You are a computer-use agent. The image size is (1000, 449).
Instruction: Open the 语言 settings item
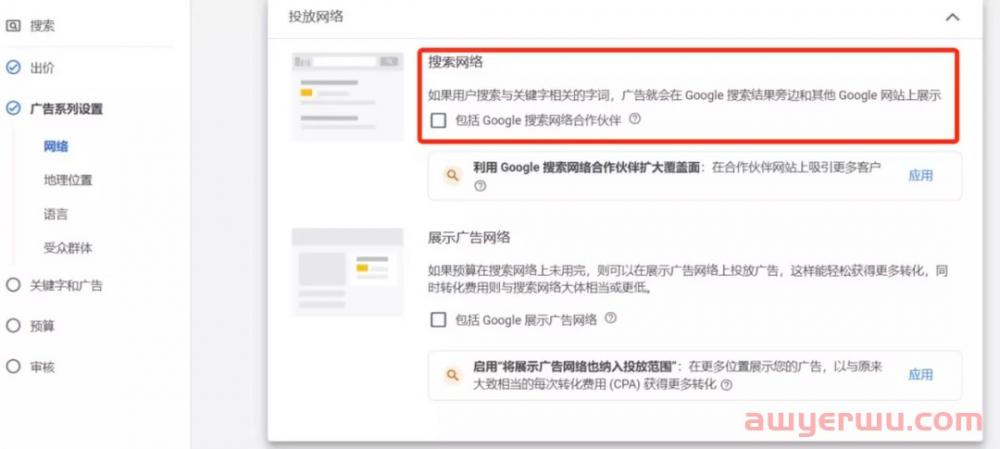[56, 214]
